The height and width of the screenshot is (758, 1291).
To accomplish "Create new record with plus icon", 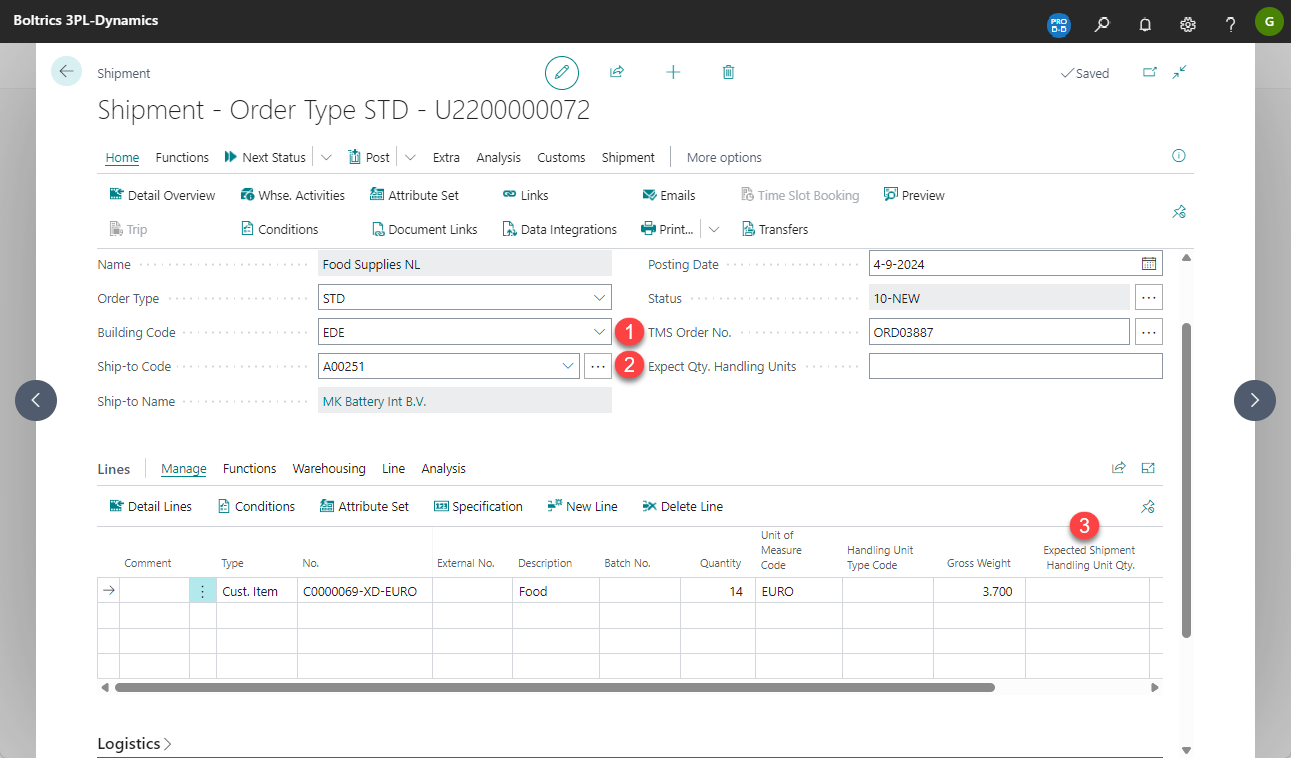I will pyautogui.click(x=673, y=72).
